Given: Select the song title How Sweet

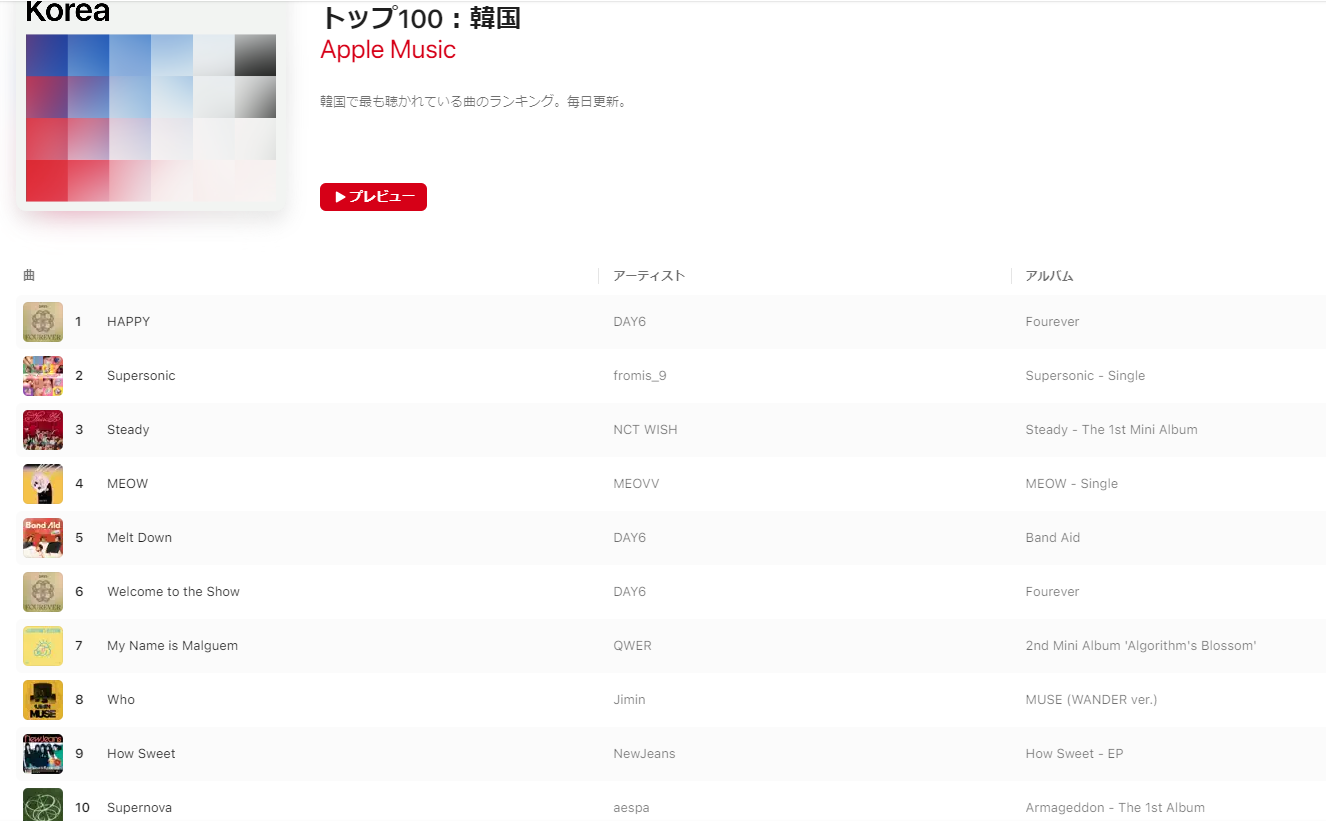Looking at the screenshot, I should point(141,754).
